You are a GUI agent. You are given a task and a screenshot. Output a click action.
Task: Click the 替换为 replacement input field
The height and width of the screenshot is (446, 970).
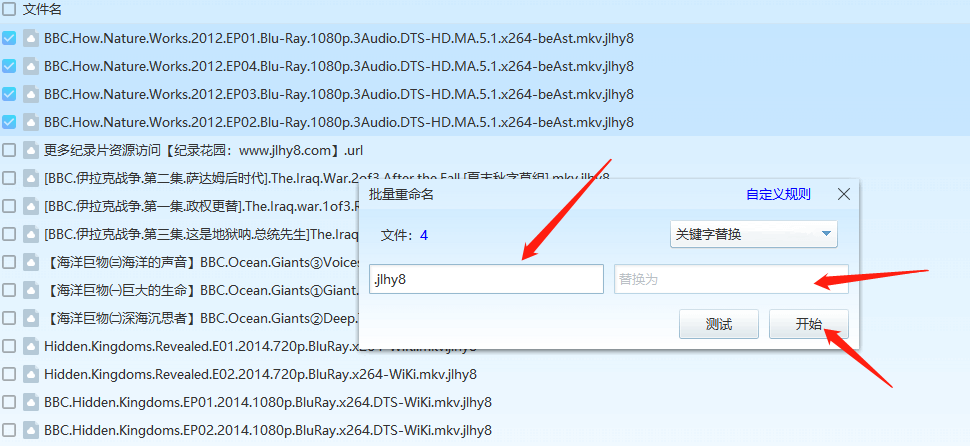[x=731, y=280]
